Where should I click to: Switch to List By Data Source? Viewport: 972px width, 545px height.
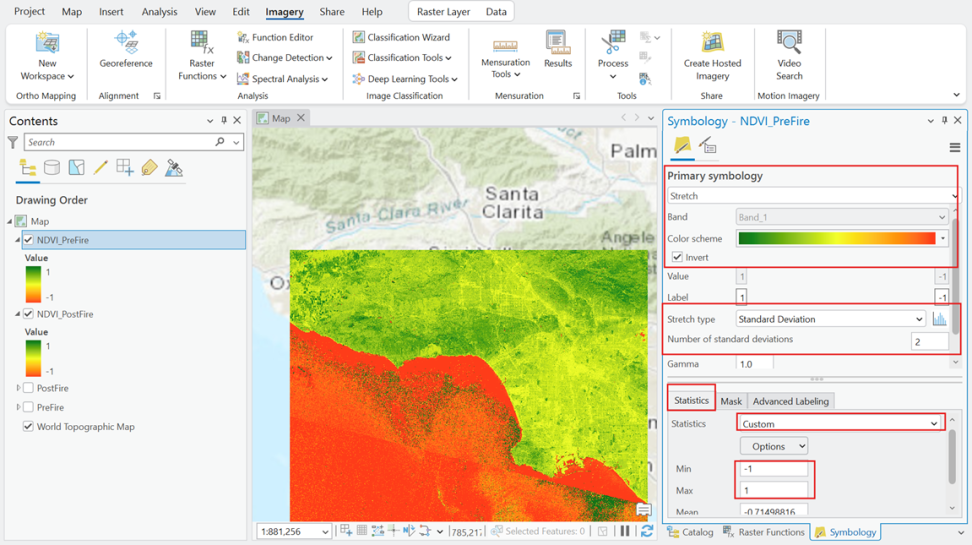[x=52, y=167]
